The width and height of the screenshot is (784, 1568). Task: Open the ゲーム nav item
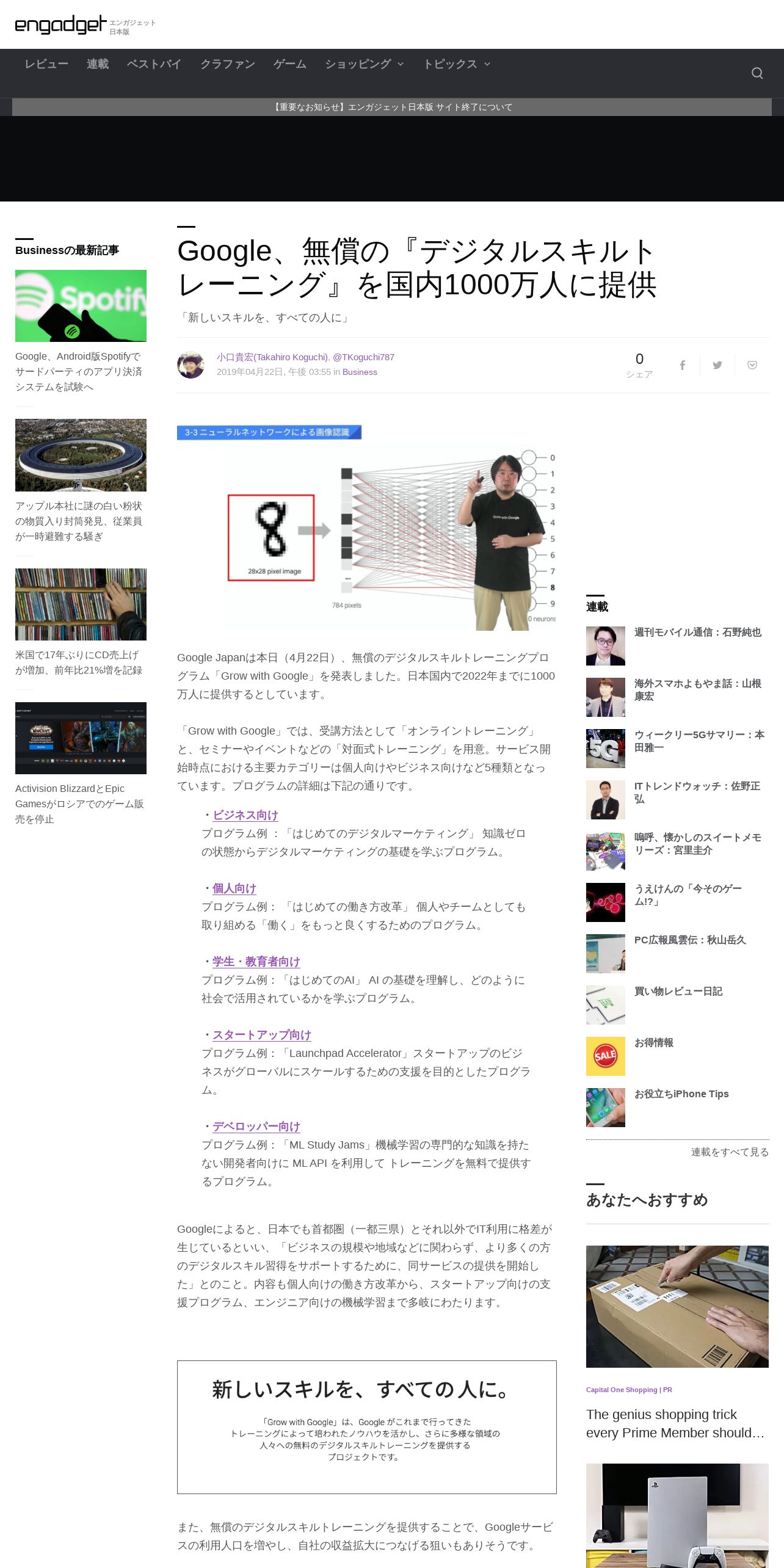tap(290, 64)
